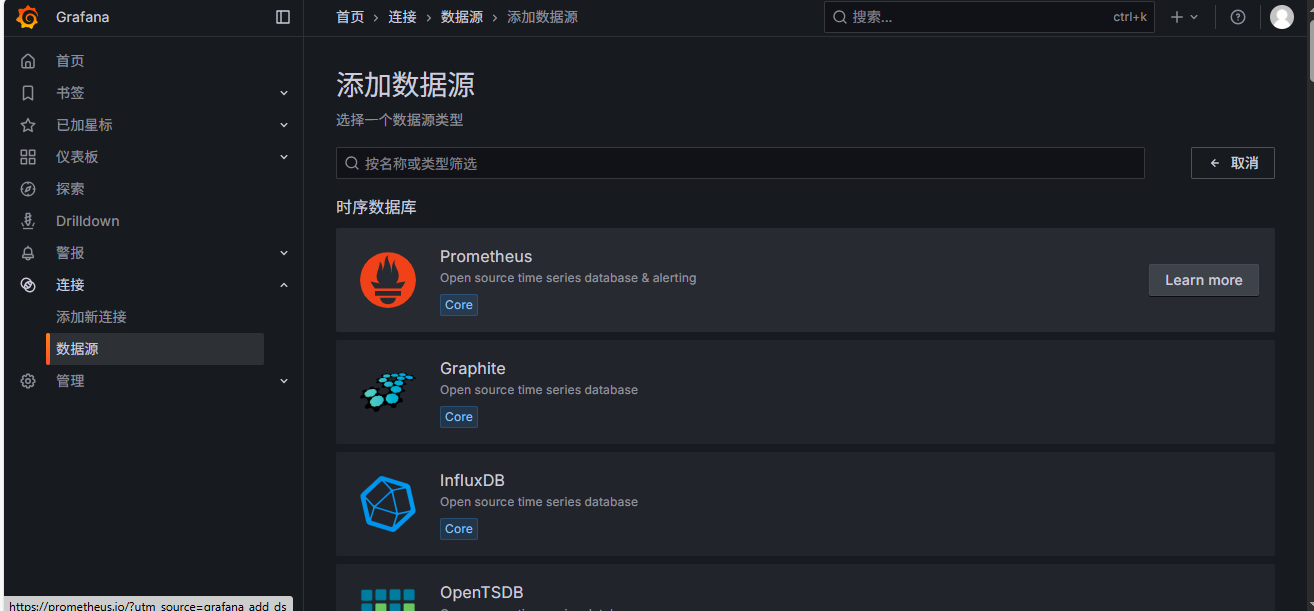Image resolution: width=1314 pixels, height=611 pixels.
Task: Click the gear icon beside 管理
Action: [x=28, y=381]
